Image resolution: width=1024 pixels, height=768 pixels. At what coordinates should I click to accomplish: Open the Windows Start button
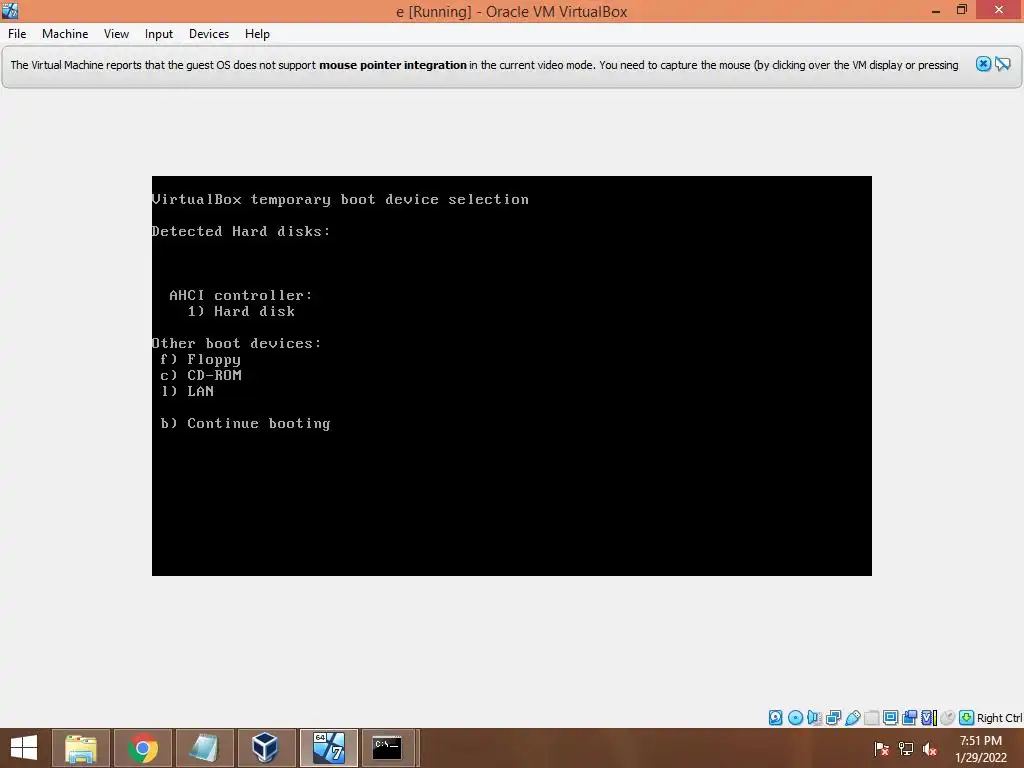pyautogui.click(x=24, y=748)
